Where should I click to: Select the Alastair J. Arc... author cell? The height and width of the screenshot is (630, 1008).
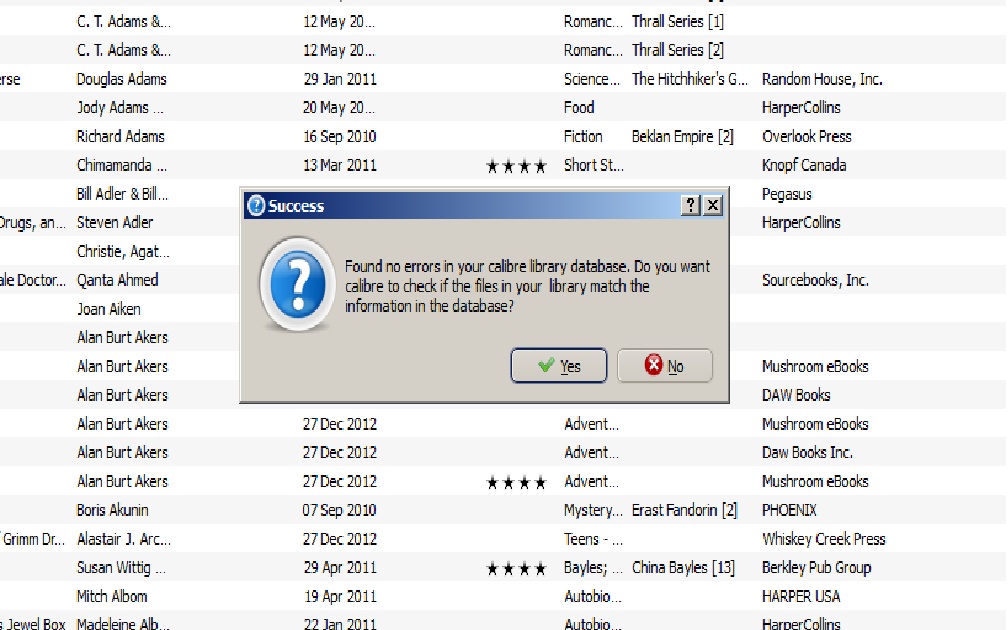tap(124, 539)
